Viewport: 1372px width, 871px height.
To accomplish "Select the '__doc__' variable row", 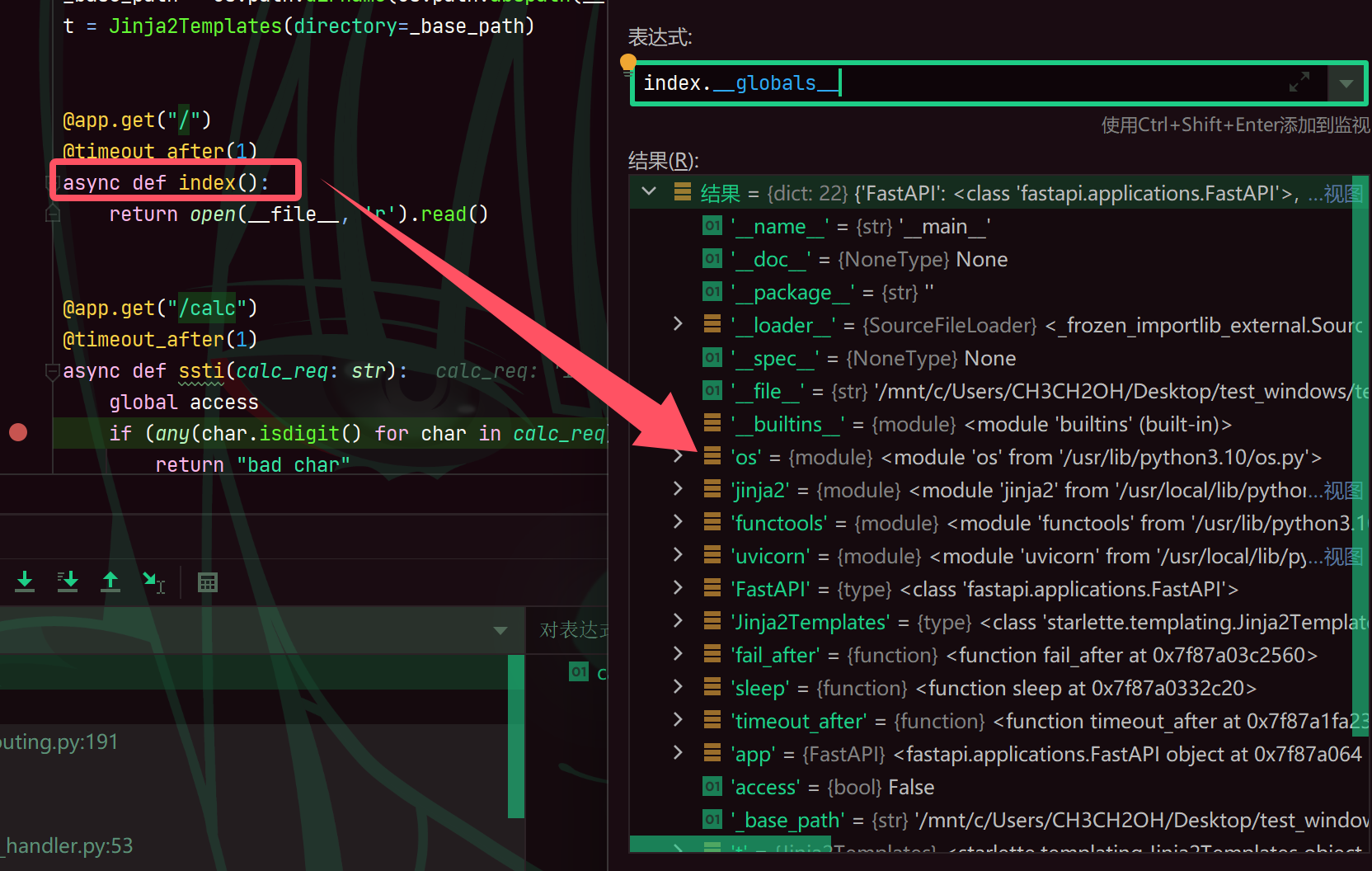I will coord(991,259).
